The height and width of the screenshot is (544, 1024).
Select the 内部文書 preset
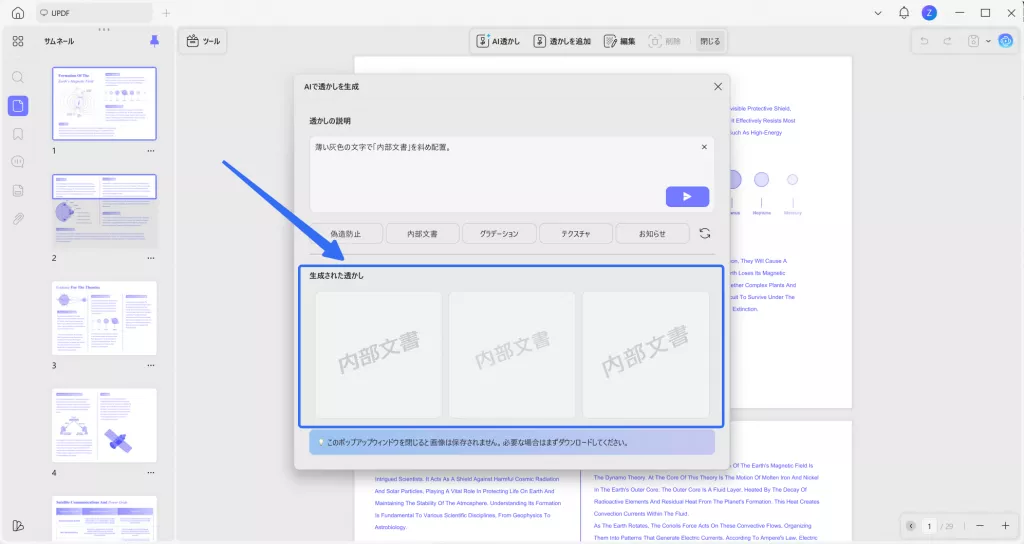pos(422,234)
